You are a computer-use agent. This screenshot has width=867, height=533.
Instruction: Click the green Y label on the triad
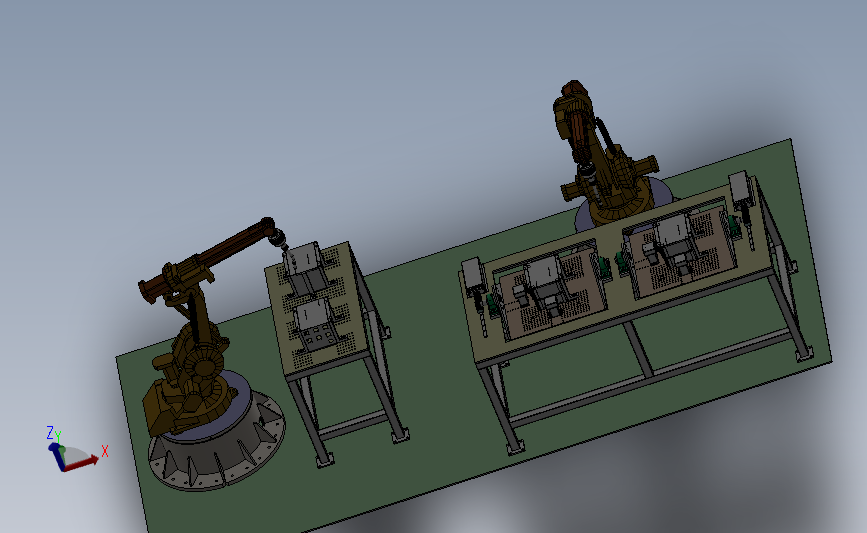(x=58, y=437)
